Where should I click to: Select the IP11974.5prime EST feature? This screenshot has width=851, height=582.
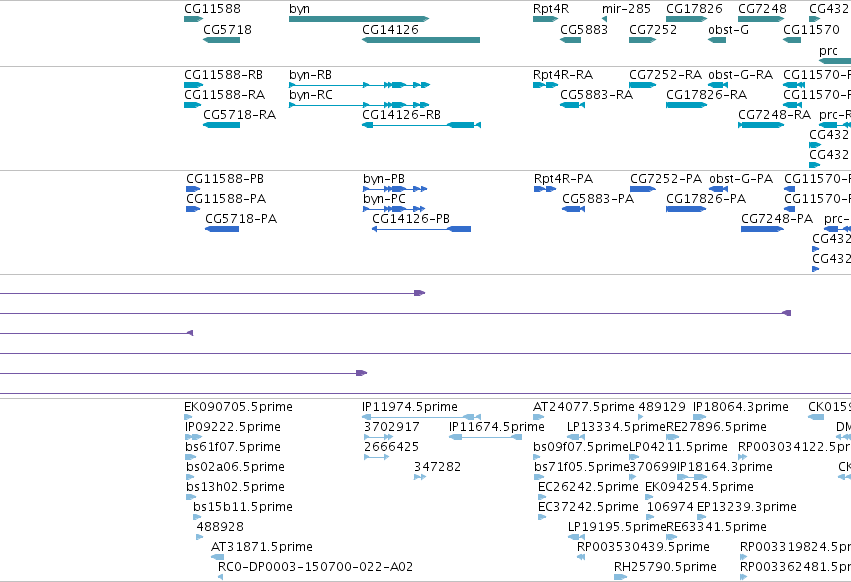(421, 417)
